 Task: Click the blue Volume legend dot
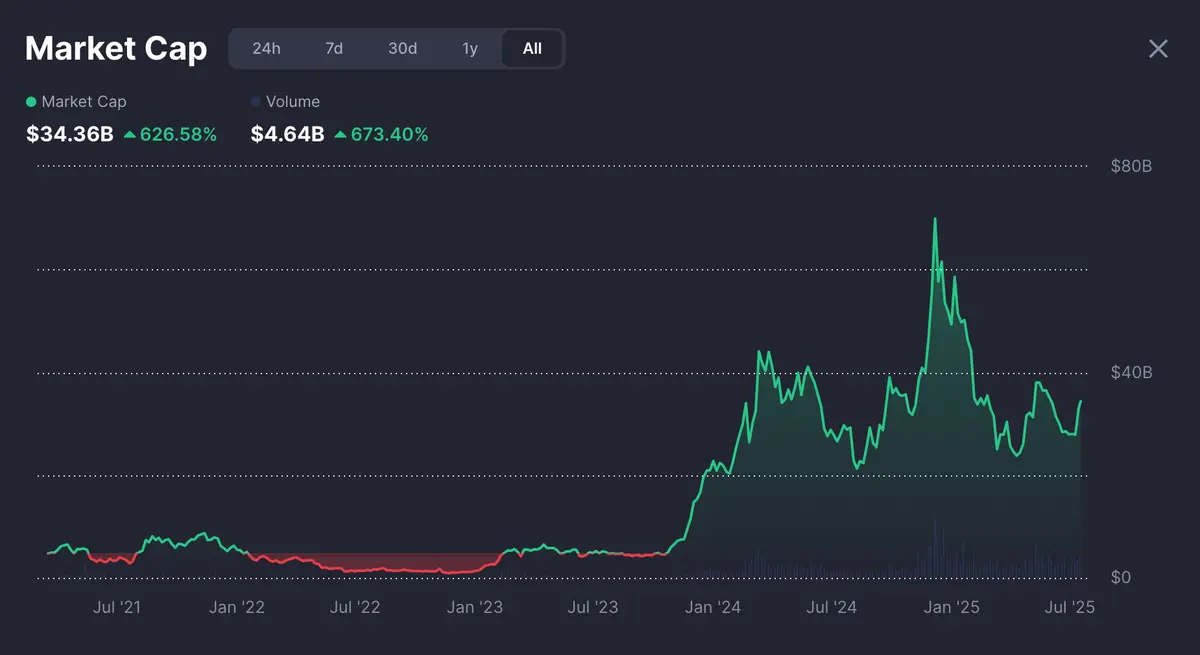[x=255, y=101]
